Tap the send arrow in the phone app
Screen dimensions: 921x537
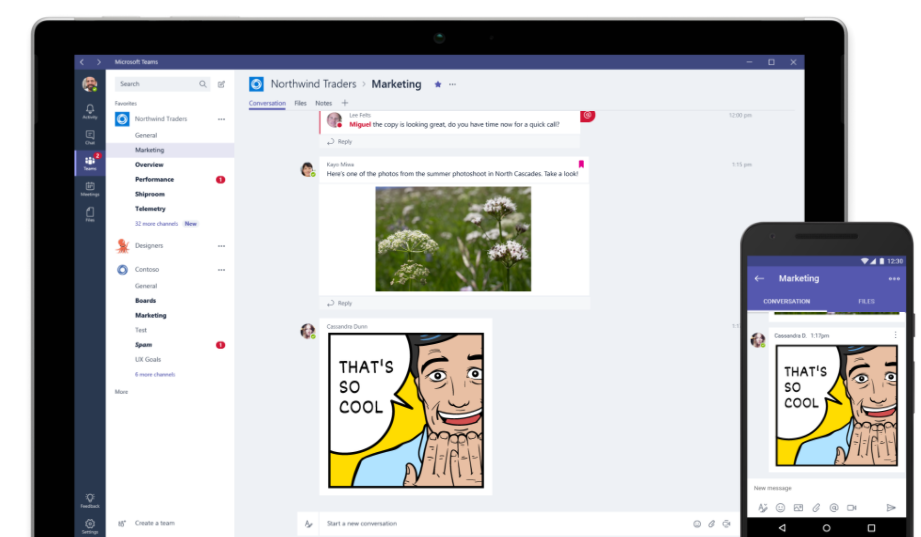(890, 508)
